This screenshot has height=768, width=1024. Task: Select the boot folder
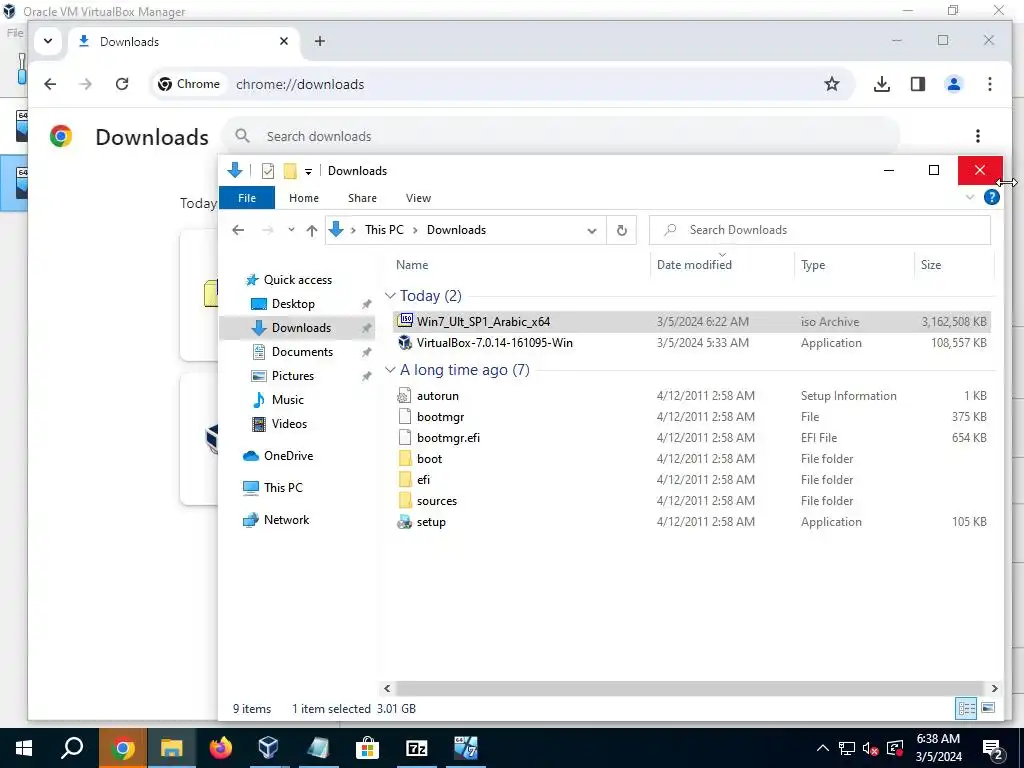[x=692, y=458]
